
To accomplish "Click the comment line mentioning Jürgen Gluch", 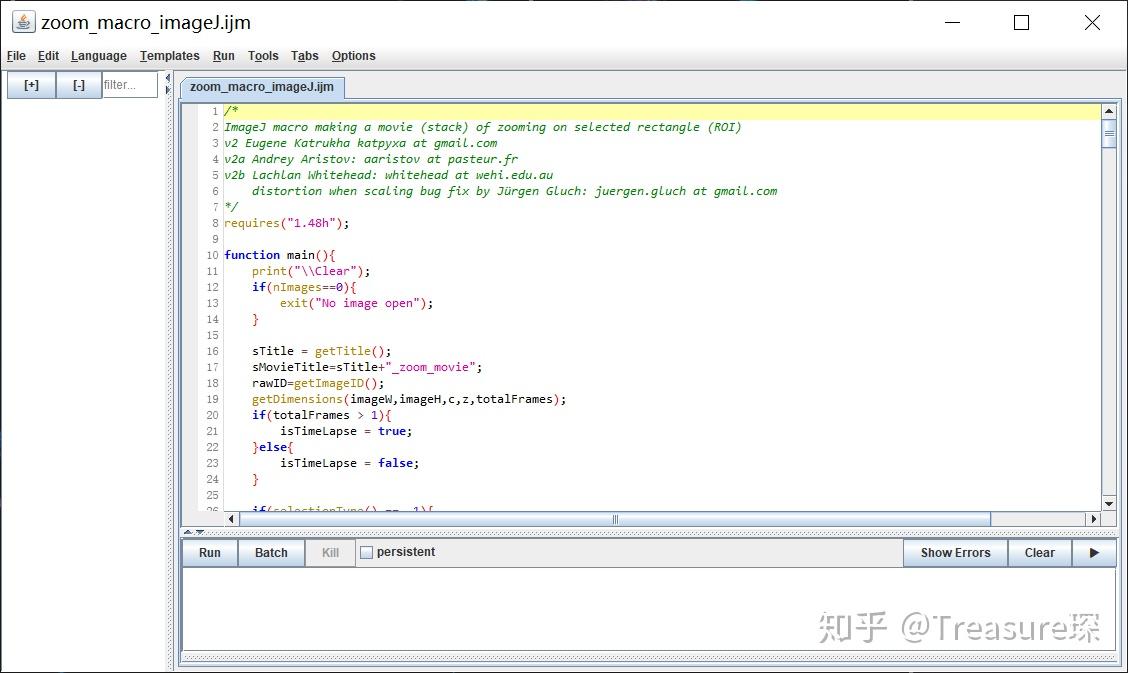I will click(514, 191).
